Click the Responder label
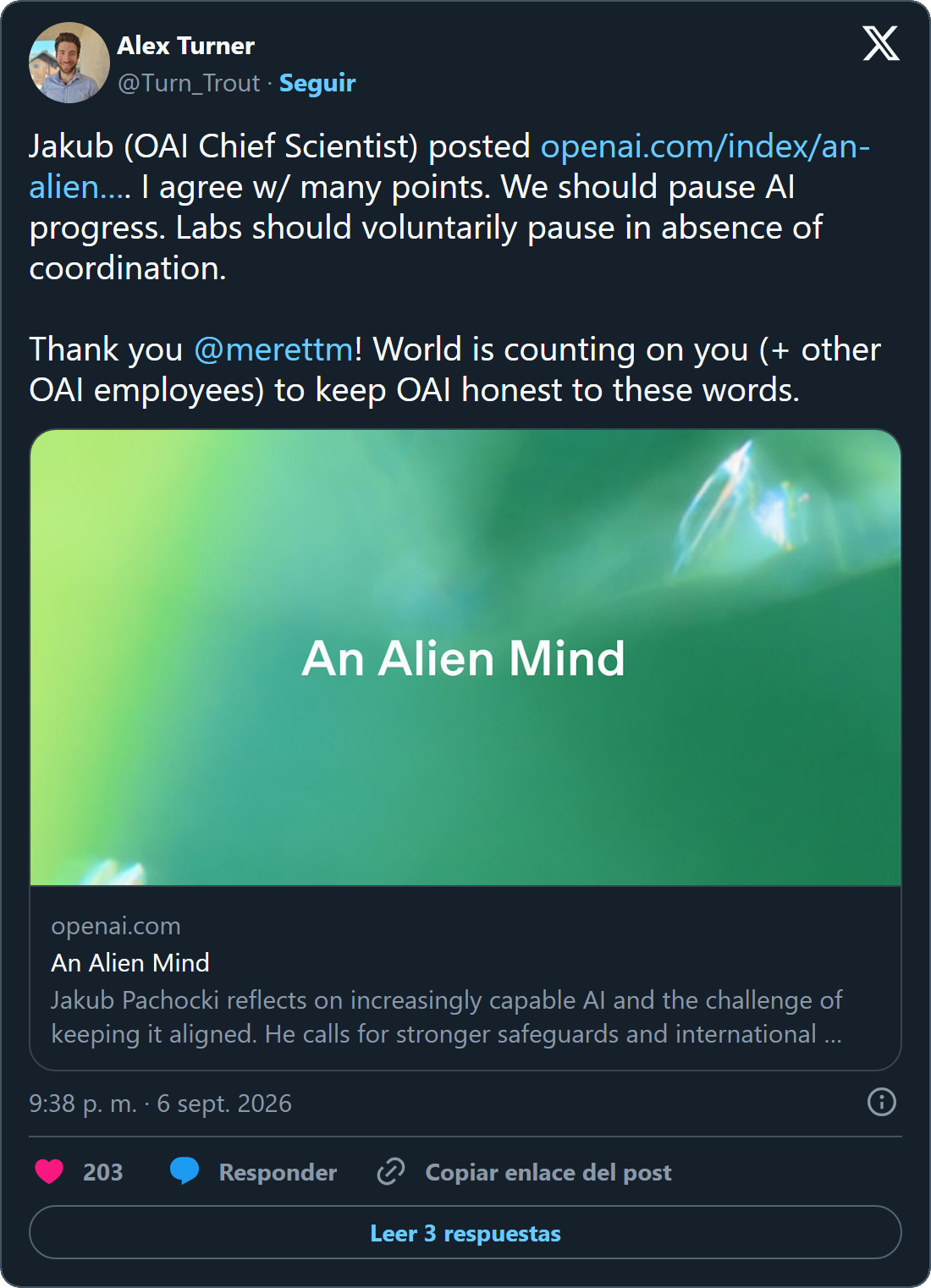The image size is (931, 1288). point(278,1172)
